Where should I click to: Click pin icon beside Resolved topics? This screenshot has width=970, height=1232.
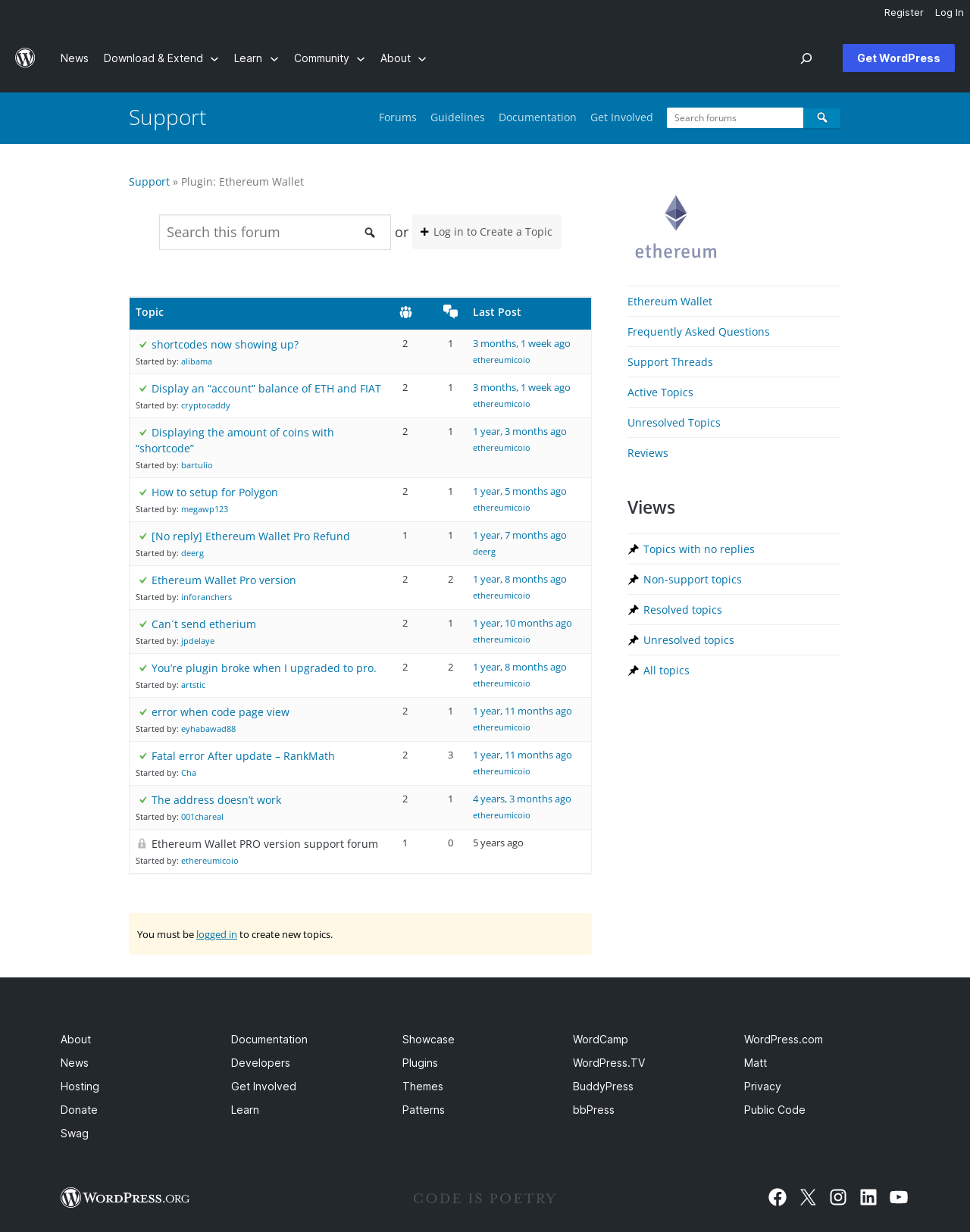click(x=634, y=610)
